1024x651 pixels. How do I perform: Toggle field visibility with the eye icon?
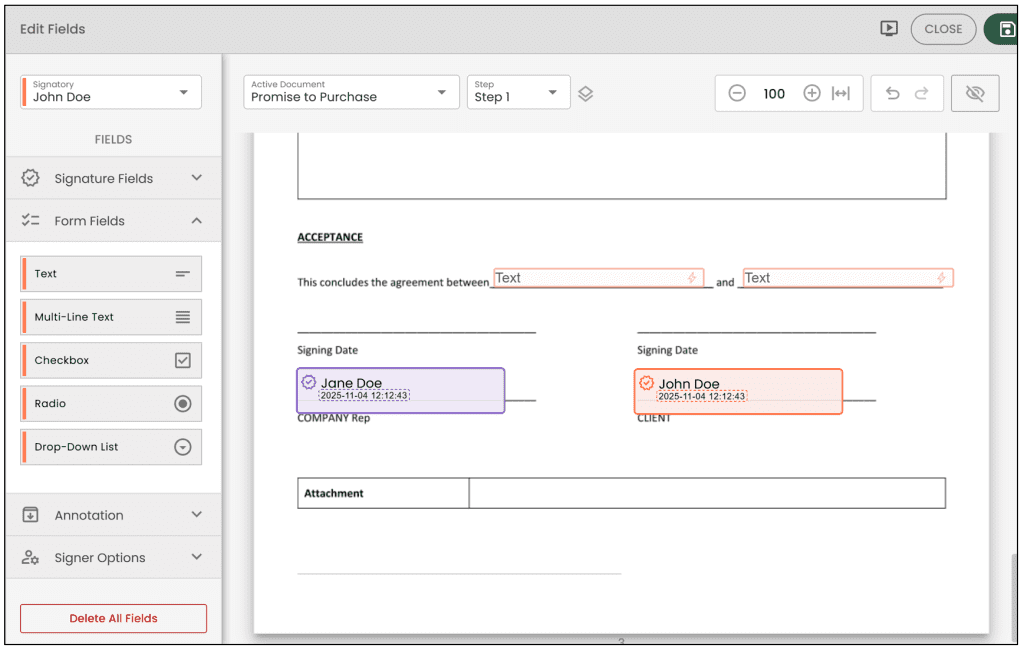pos(975,93)
